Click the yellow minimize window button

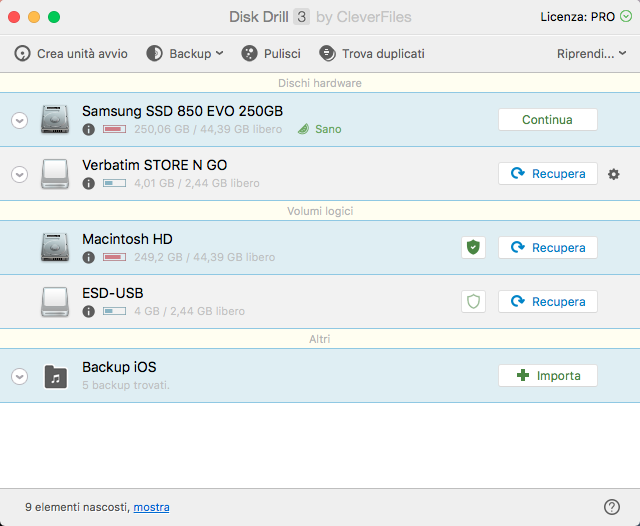[x=34, y=17]
